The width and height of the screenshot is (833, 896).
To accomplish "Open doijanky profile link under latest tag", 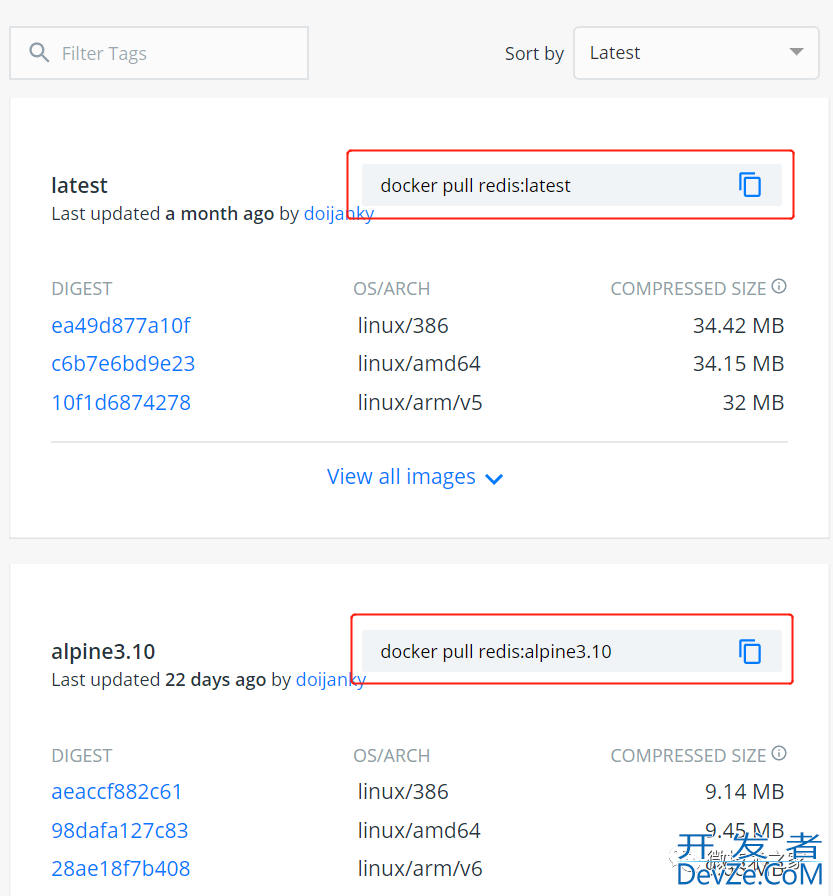I will tap(339, 214).
